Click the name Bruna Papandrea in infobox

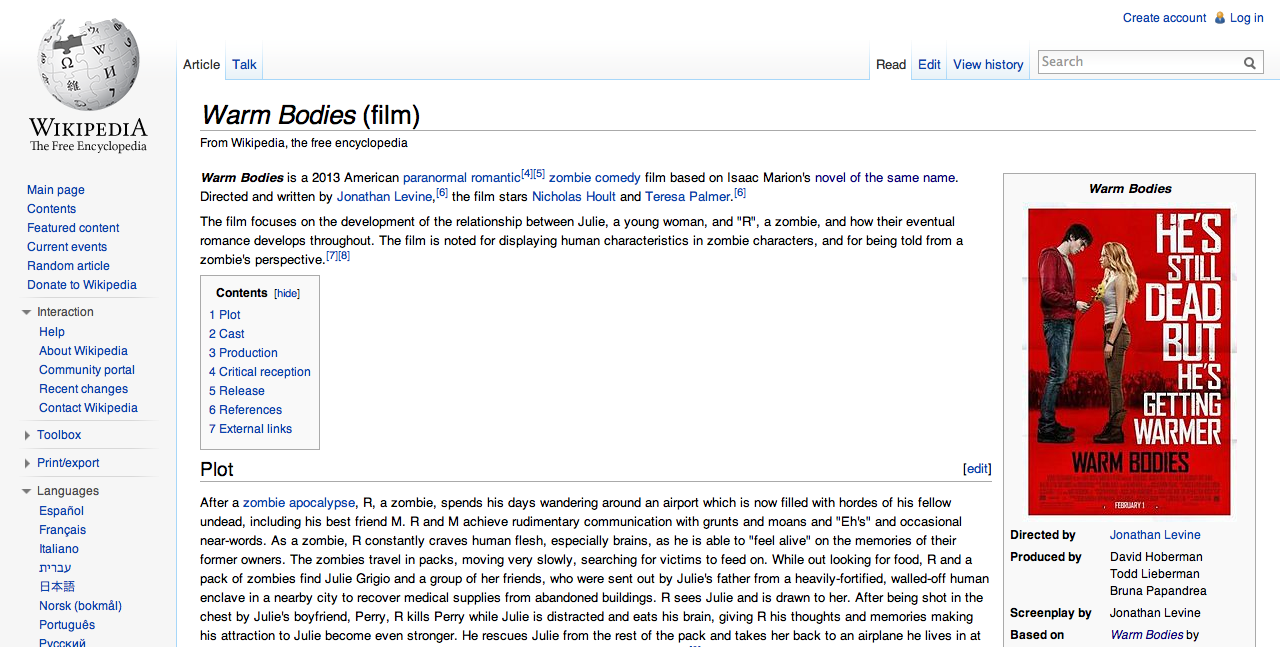pos(1158,591)
